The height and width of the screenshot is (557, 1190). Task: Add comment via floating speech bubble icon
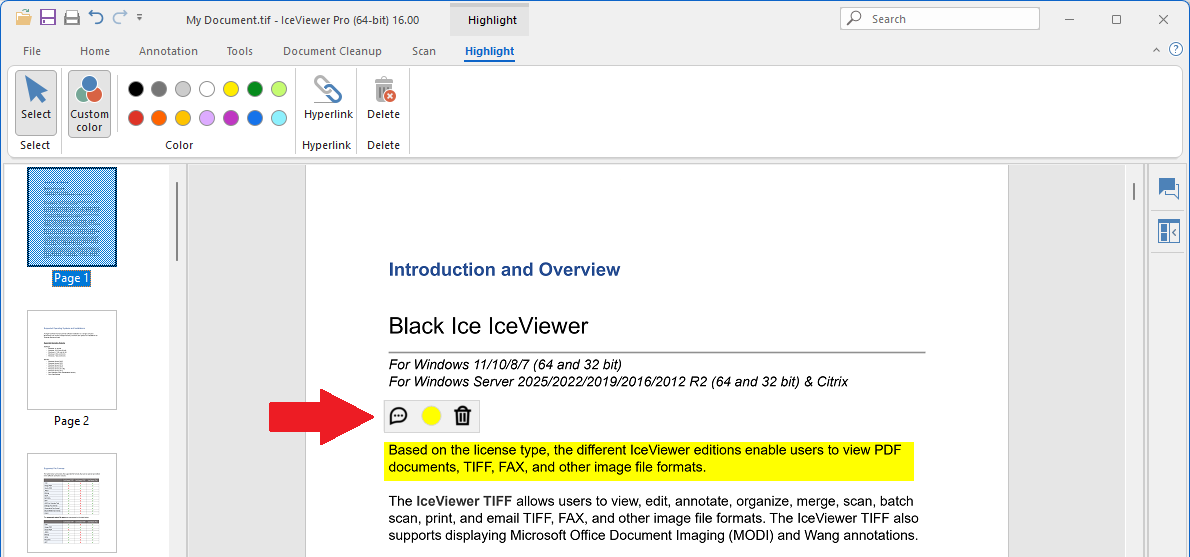click(398, 415)
